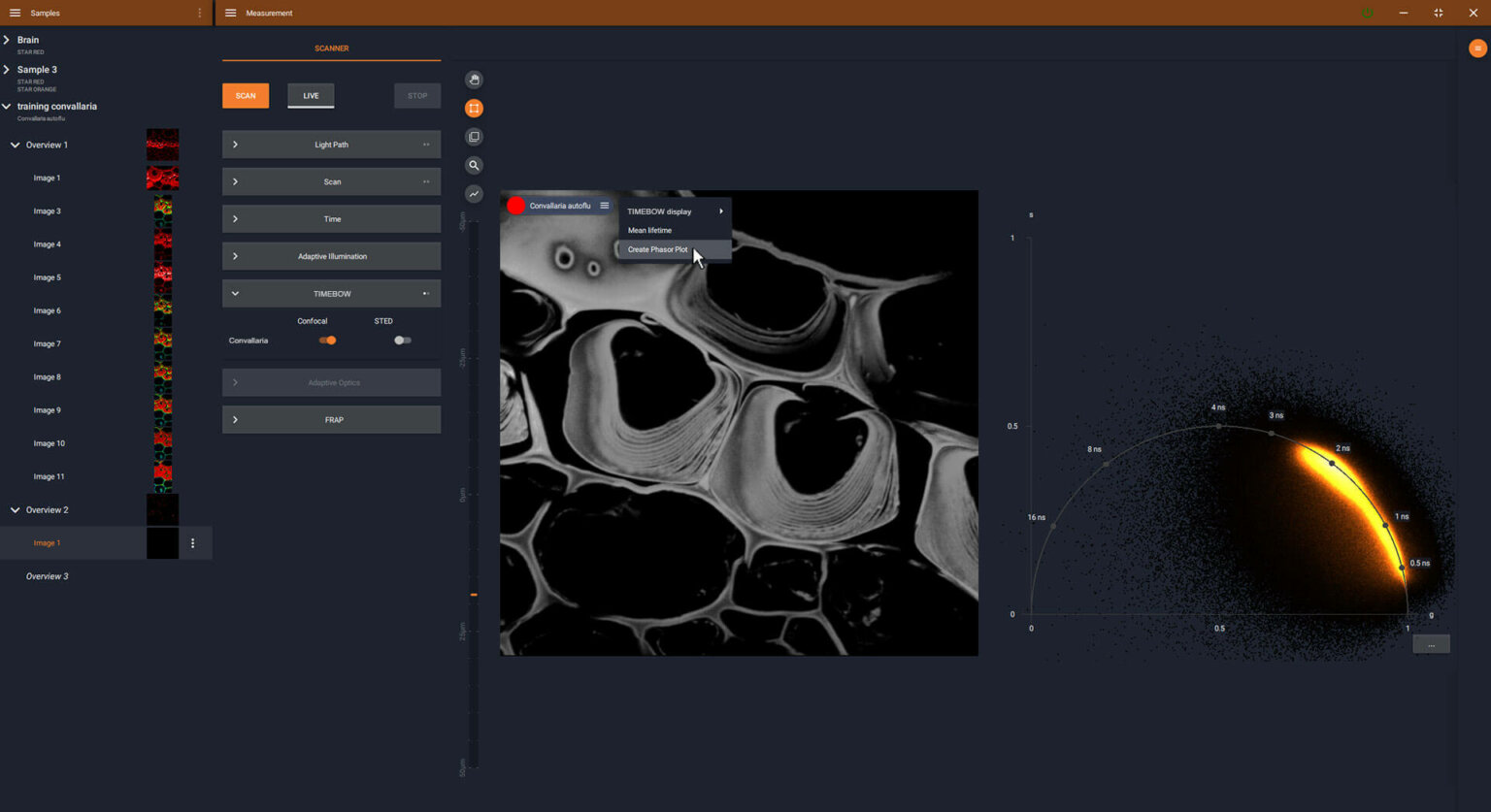The height and width of the screenshot is (812, 1491).
Task: Click the stacked layers tool icon
Action: tap(474, 137)
